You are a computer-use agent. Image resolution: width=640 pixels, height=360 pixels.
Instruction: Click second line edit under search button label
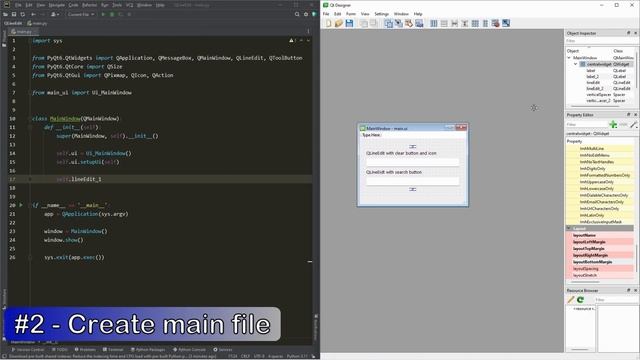pyautogui.click(x=412, y=181)
